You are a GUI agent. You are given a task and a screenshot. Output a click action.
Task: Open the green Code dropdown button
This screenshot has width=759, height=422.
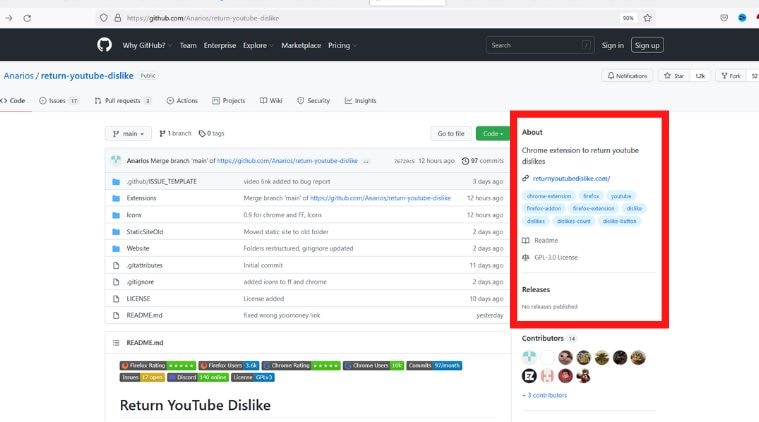(x=493, y=134)
